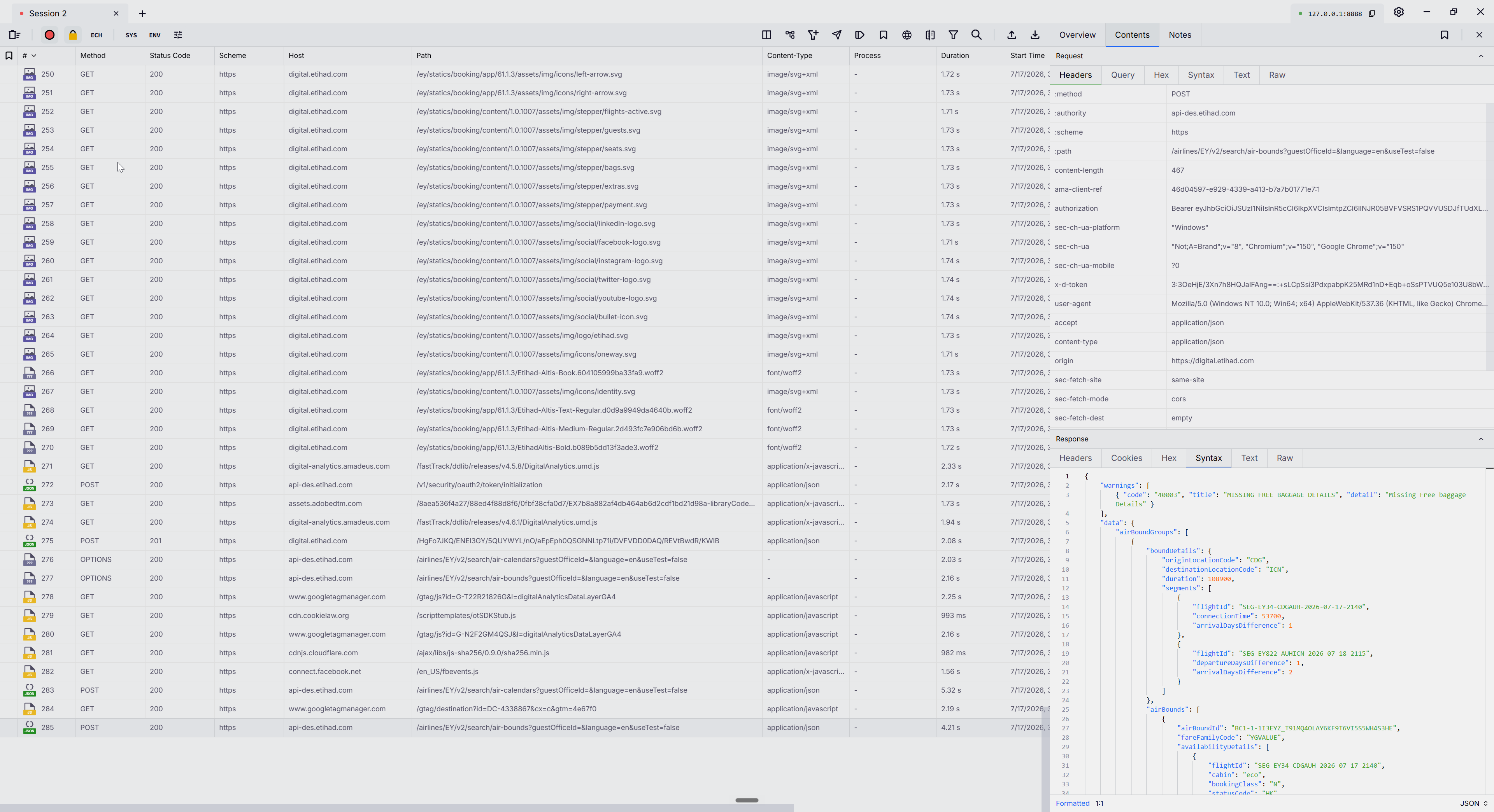The height and width of the screenshot is (812, 1494).
Task: Close the details panel with X
Action: pyautogui.click(x=1479, y=35)
